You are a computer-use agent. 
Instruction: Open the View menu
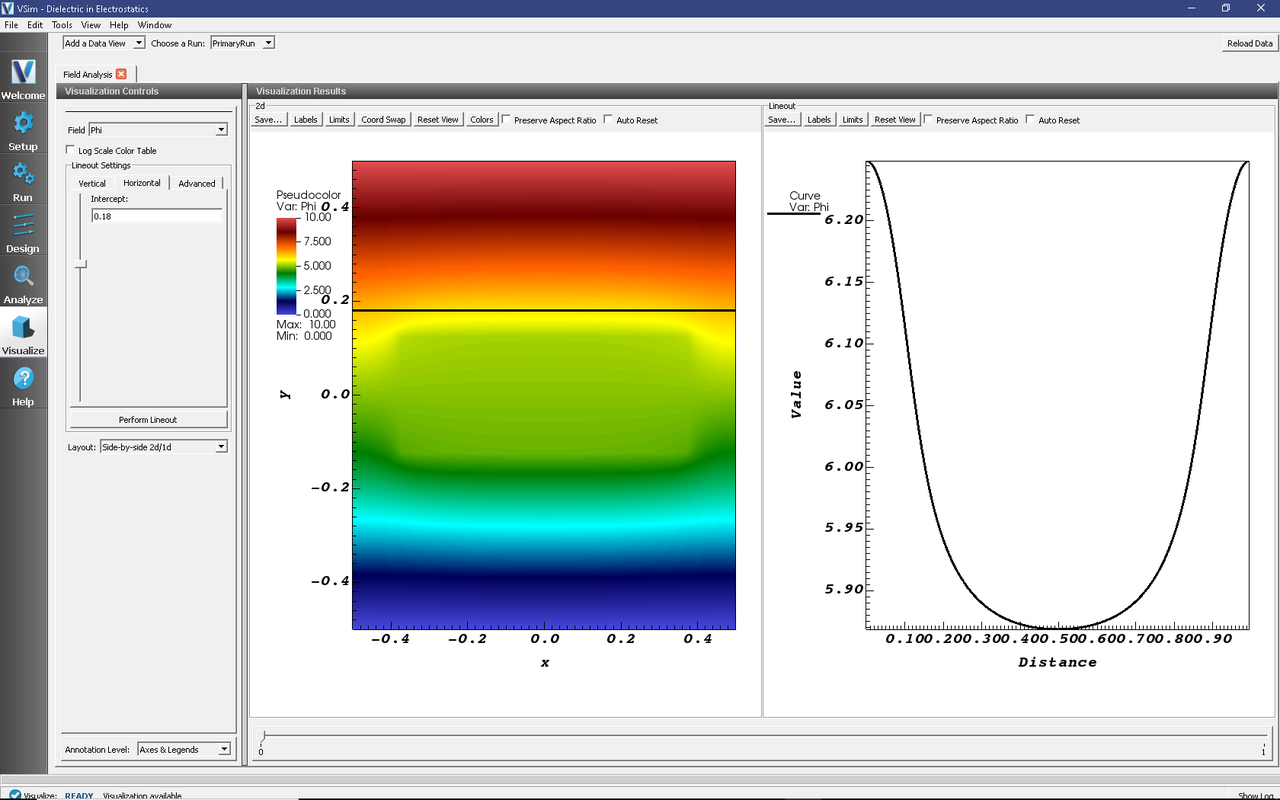pos(90,25)
